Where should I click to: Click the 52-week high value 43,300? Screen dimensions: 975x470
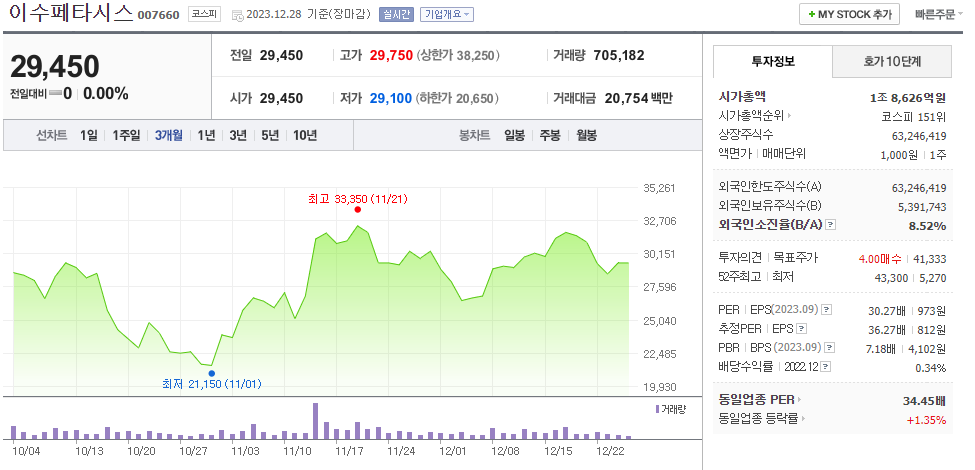point(891,277)
